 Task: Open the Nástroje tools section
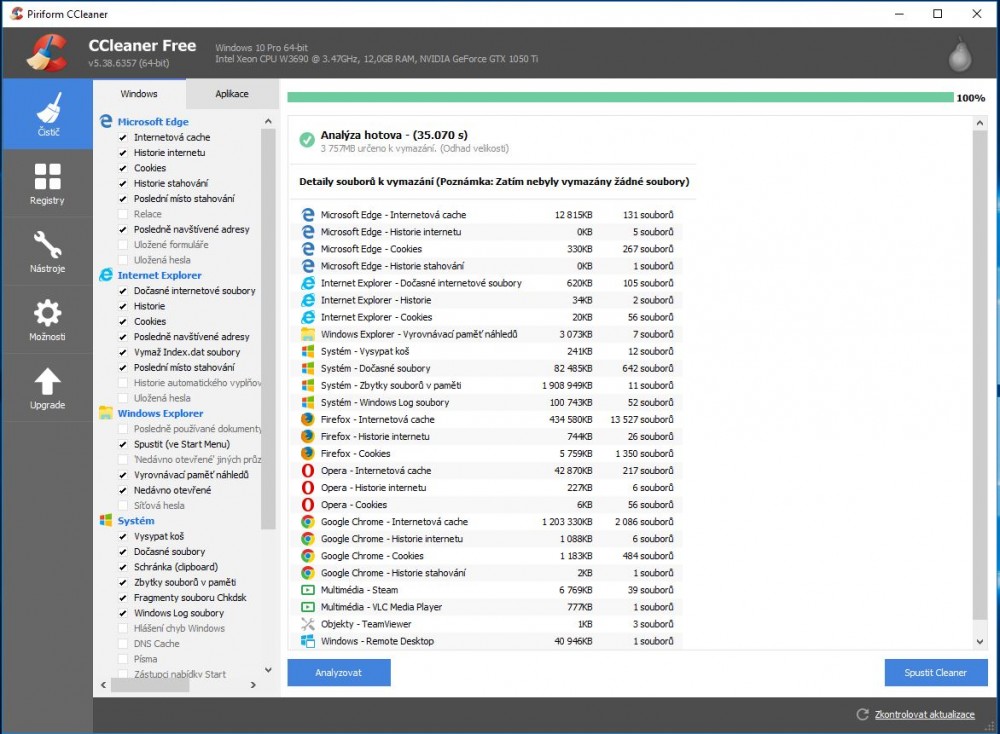click(x=47, y=251)
